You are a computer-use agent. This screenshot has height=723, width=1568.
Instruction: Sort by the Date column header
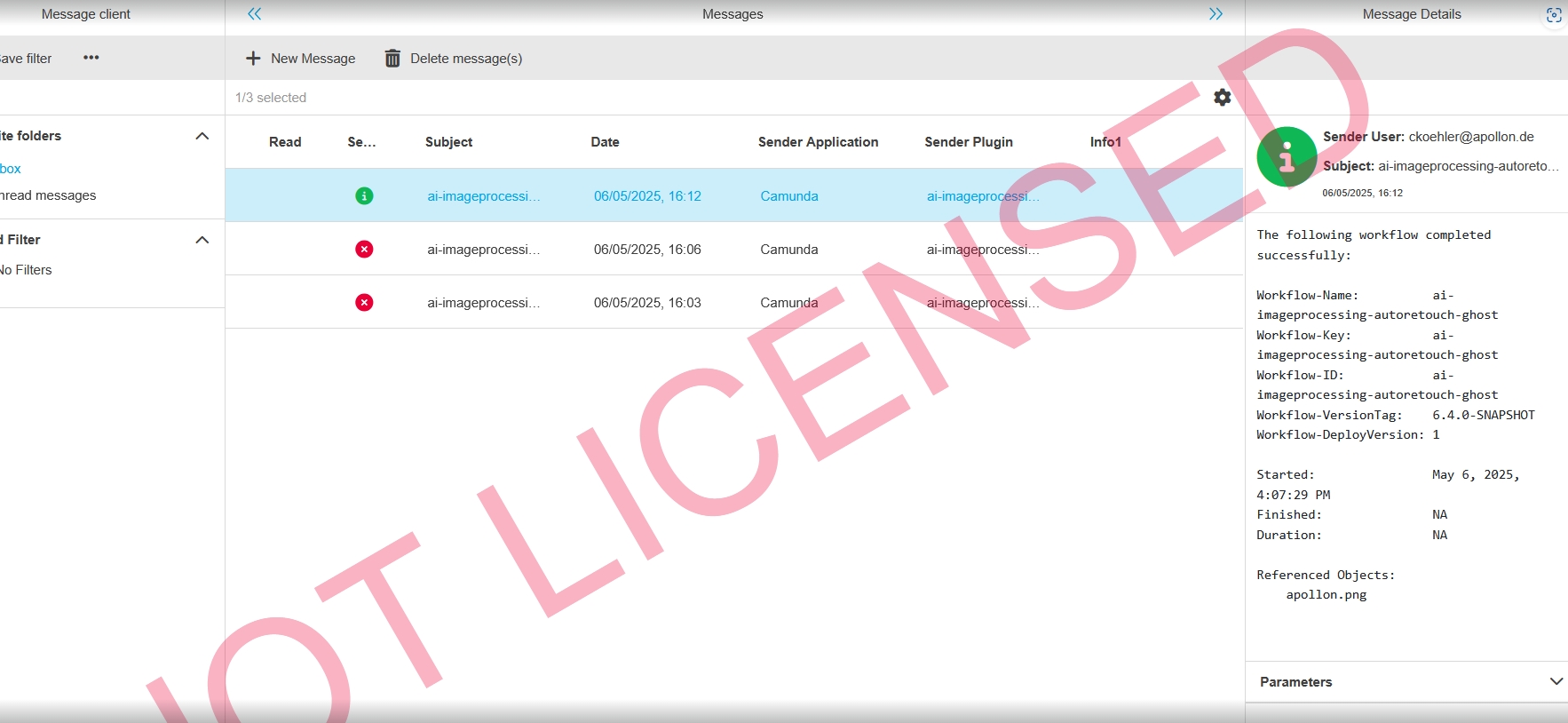click(605, 142)
